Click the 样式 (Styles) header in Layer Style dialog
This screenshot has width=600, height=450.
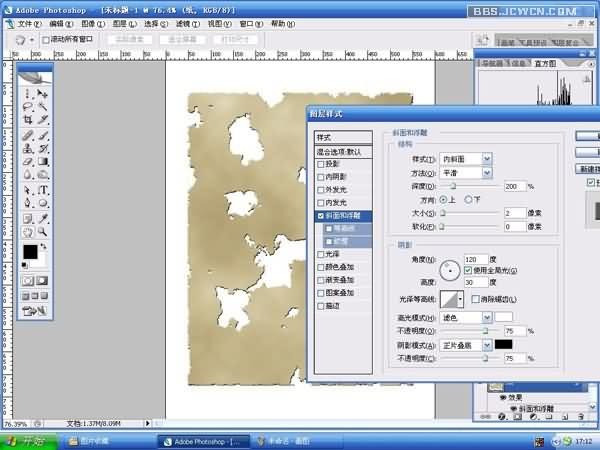pyautogui.click(x=343, y=137)
